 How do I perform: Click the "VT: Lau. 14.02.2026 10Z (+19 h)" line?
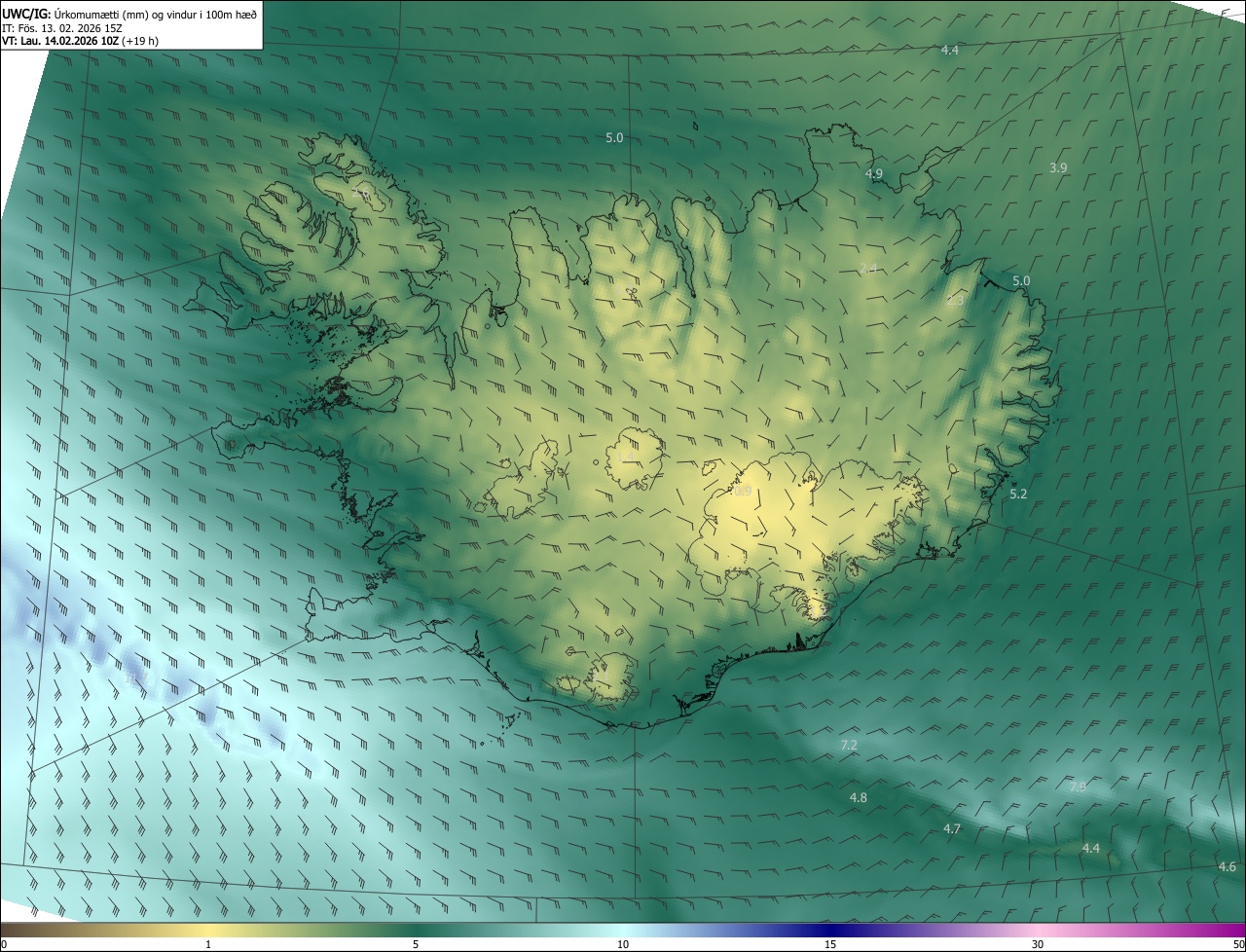click(x=81, y=41)
